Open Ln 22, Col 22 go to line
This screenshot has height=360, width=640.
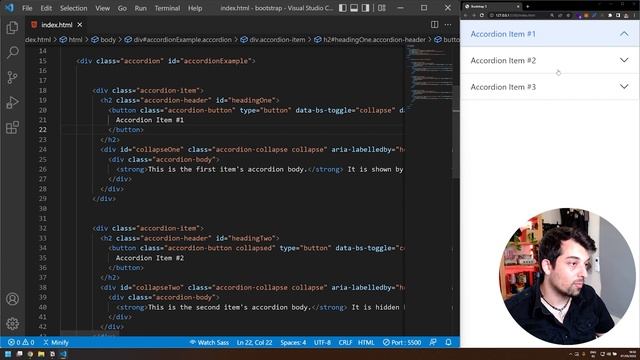pos(254,342)
